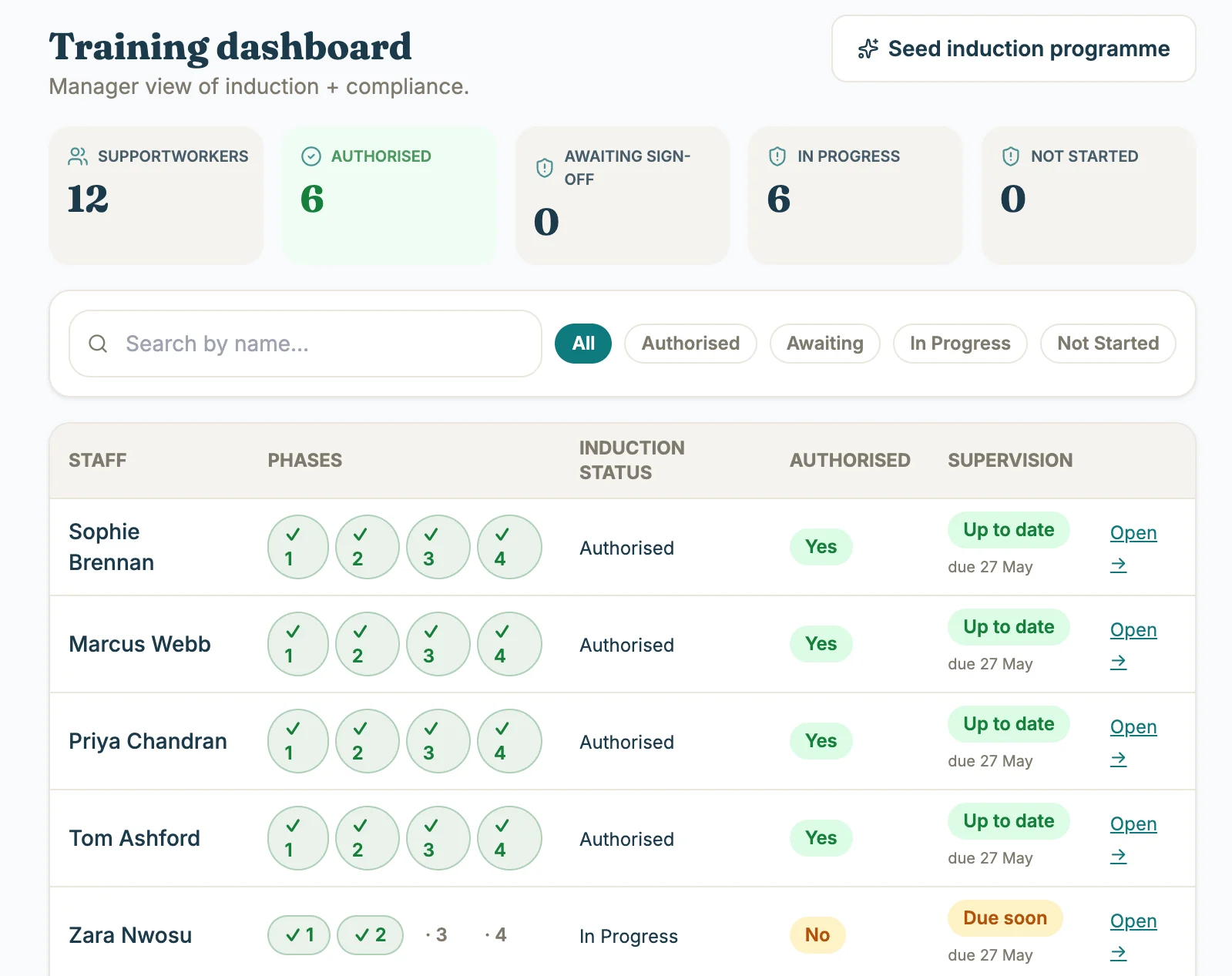Click the In Progress shield icon
1232x976 pixels.
777,156
